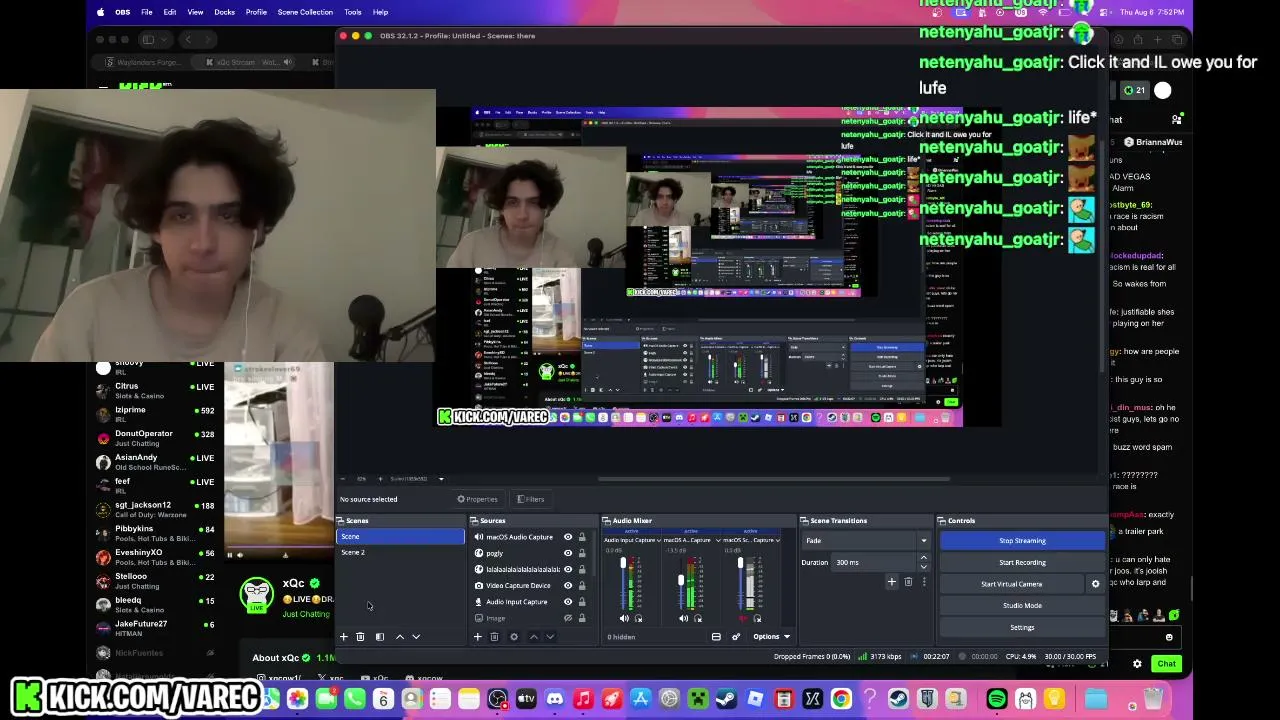Move source up in the Sources list
Viewport: 1280px width, 720px height.
(x=533, y=637)
